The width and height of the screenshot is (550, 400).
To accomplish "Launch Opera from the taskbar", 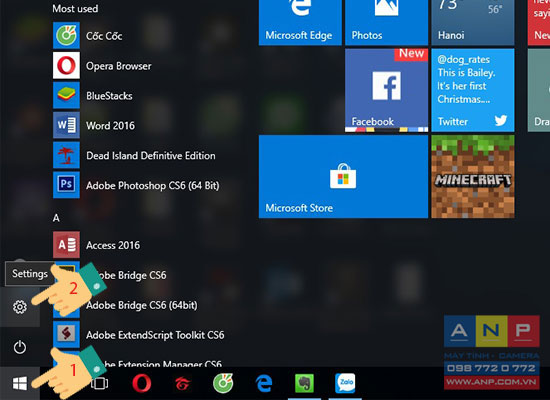I will click(x=142, y=383).
